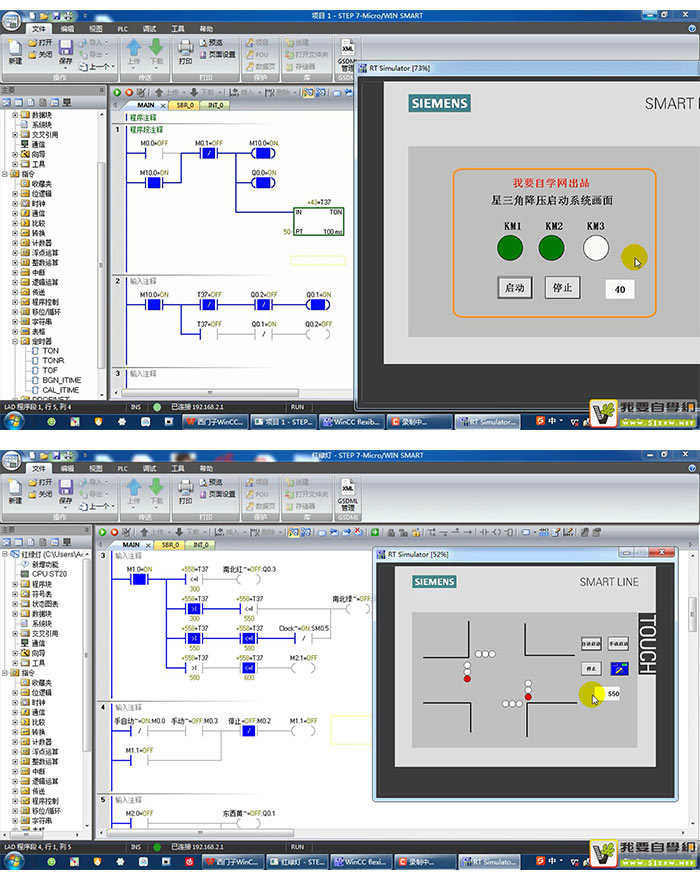Image resolution: width=700 pixels, height=878 pixels.
Task: Click KM1 green indicator lamp in simulator
Action: [x=510, y=248]
